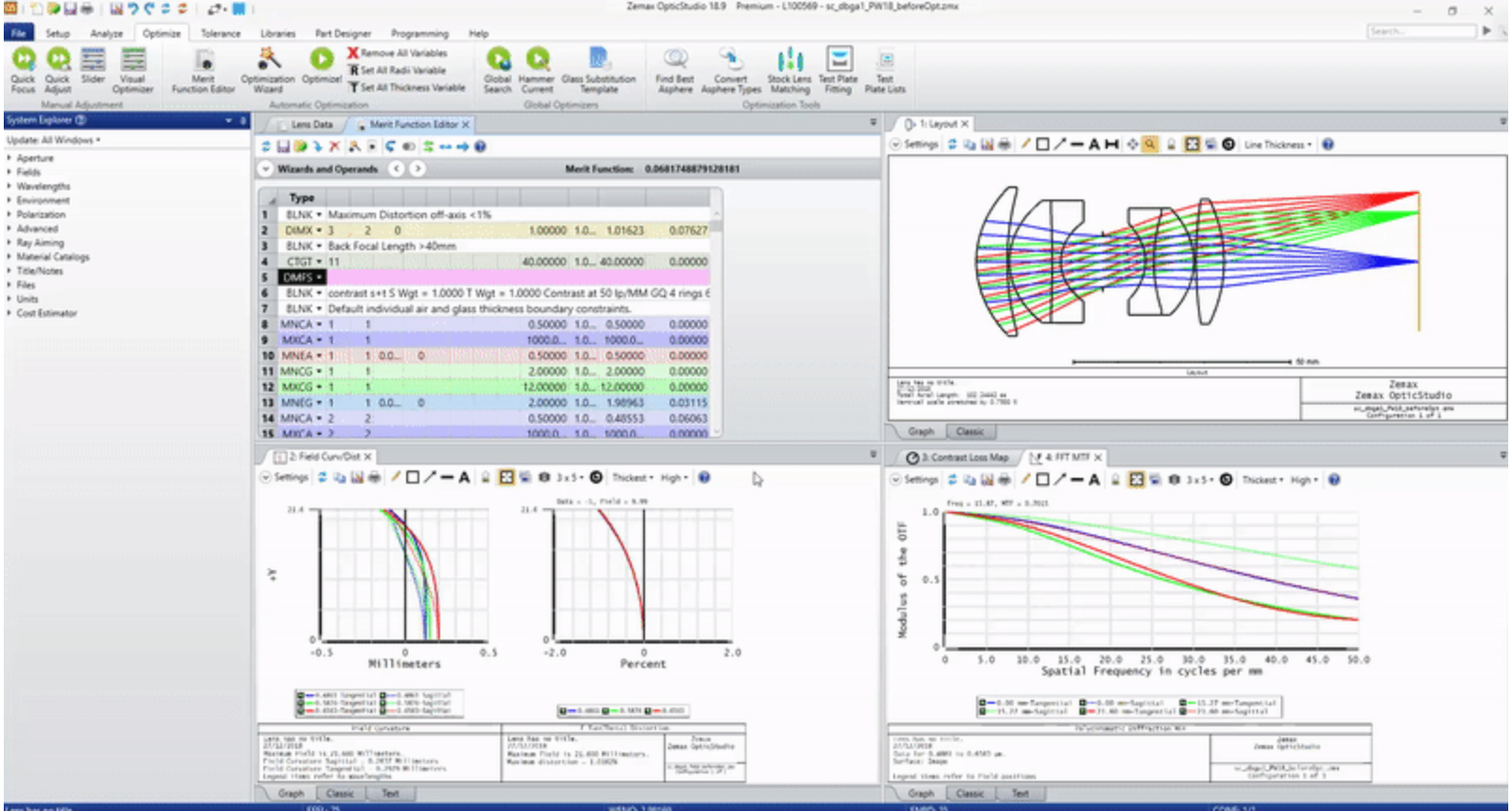
Task: Expand the Wavelengths section
Action: point(9,187)
